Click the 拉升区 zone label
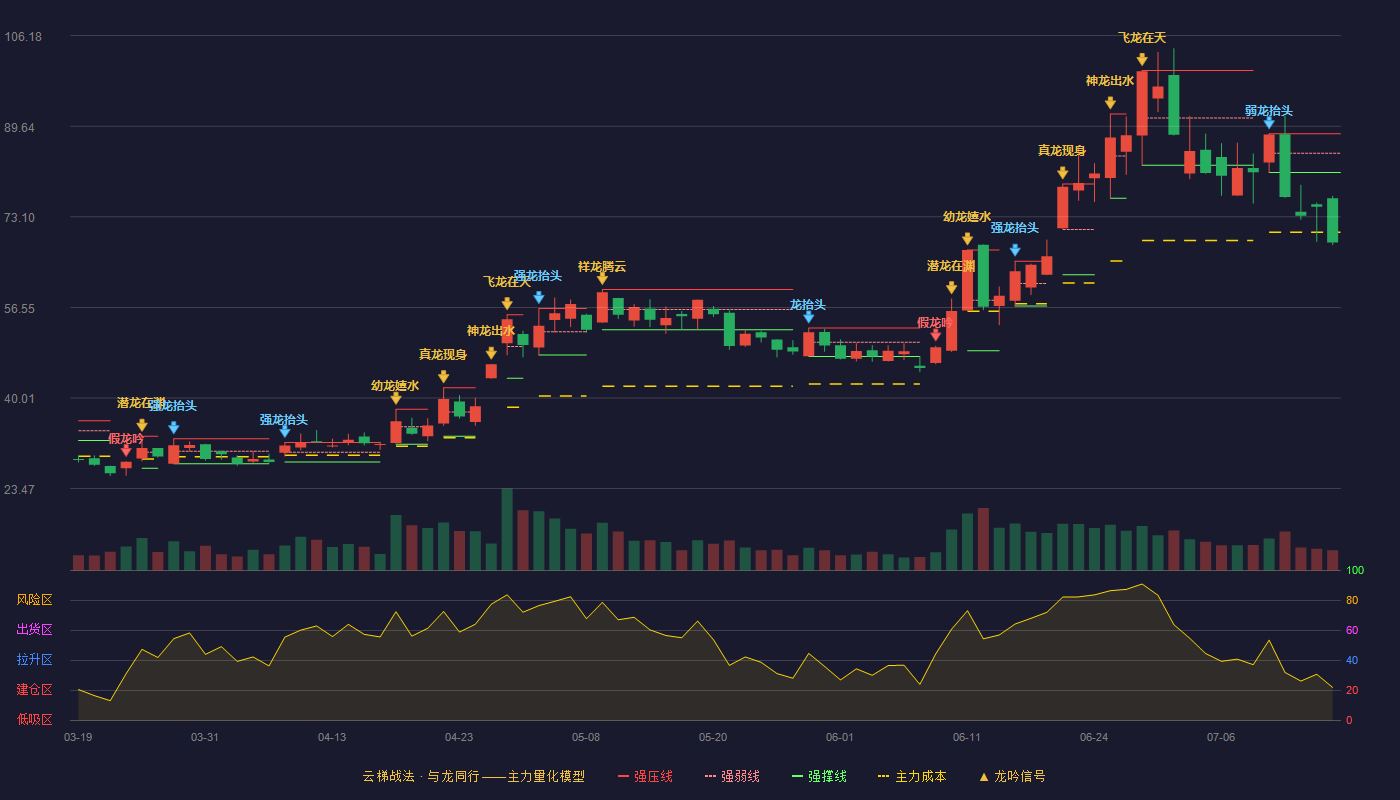Image resolution: width=1400 pixels, height=800 pixels. [x=34, y=660]
